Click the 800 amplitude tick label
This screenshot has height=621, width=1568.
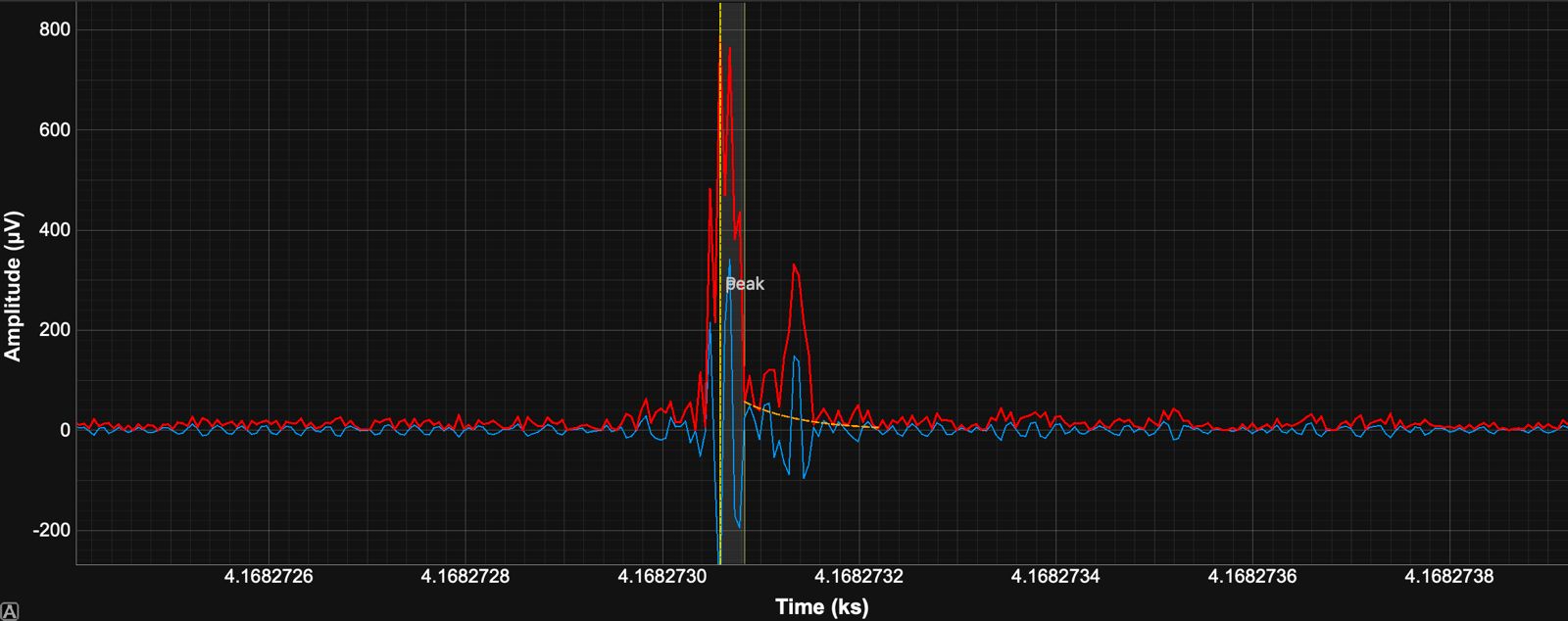tap(55, 29)
